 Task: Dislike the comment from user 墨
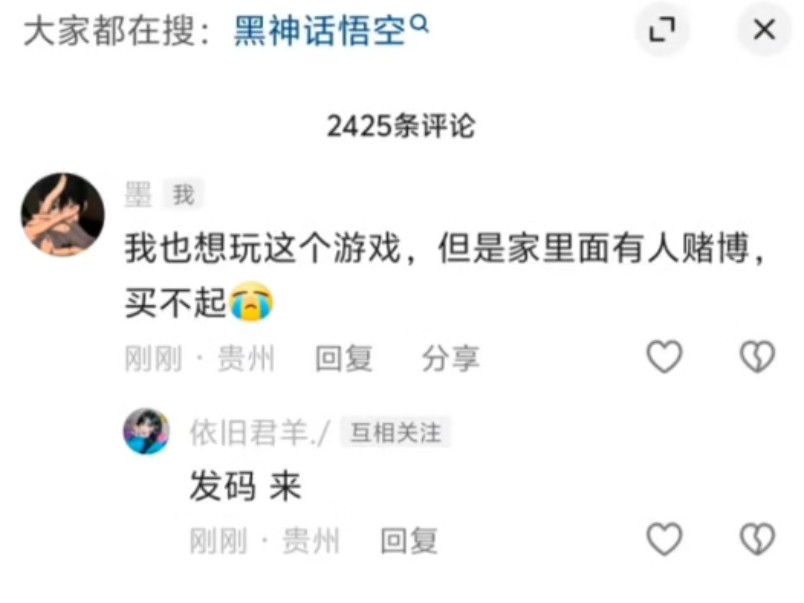[757, 356]
